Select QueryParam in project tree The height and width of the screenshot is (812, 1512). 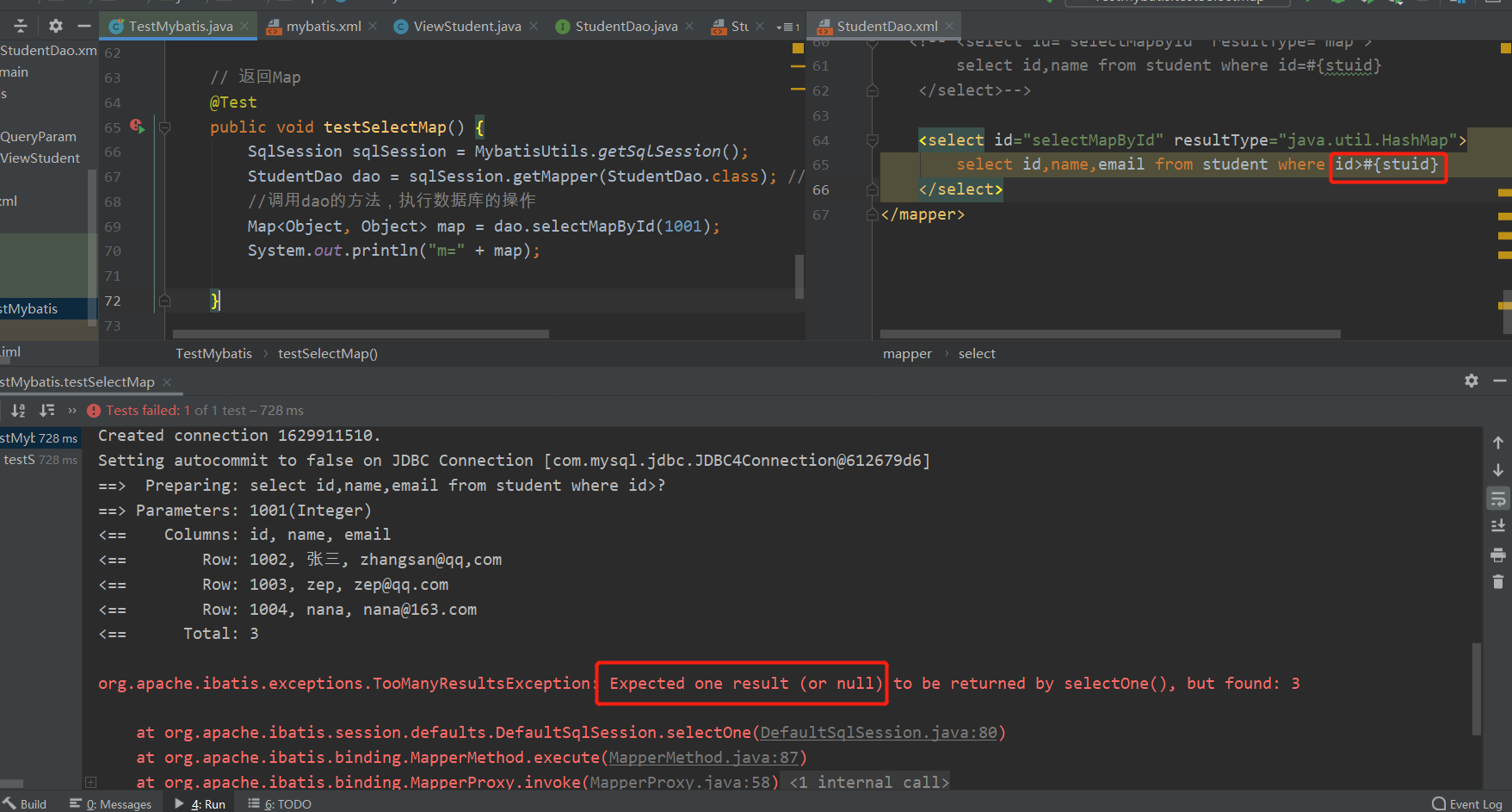point(39,136)
